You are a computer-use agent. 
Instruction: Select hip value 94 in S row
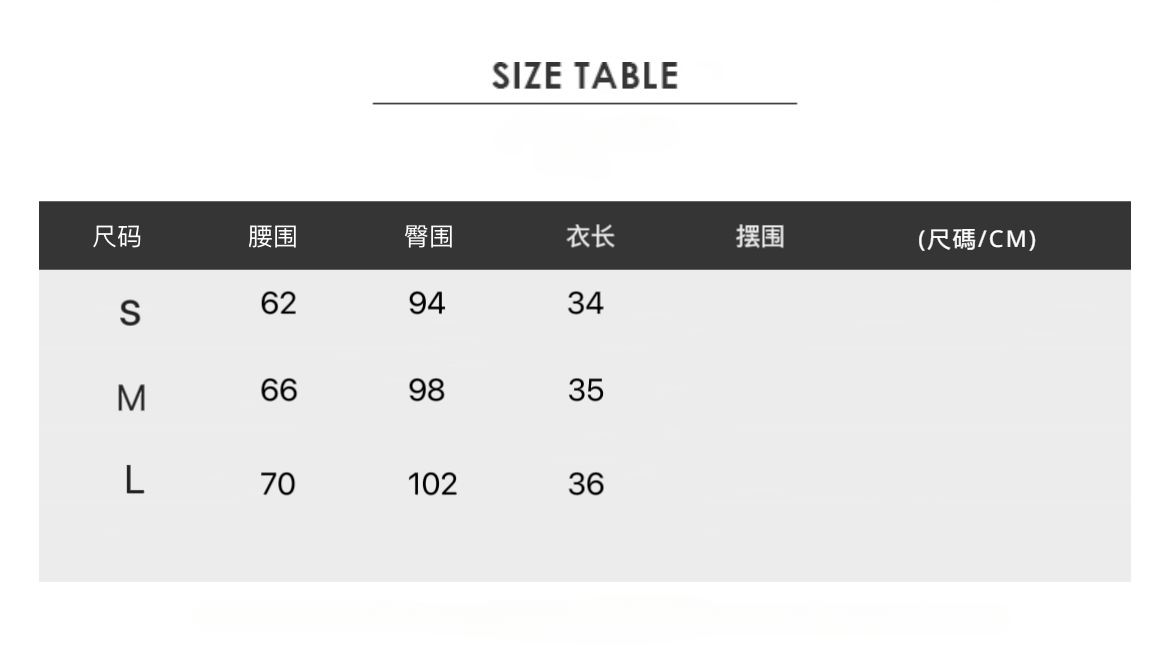click(427, 303)
